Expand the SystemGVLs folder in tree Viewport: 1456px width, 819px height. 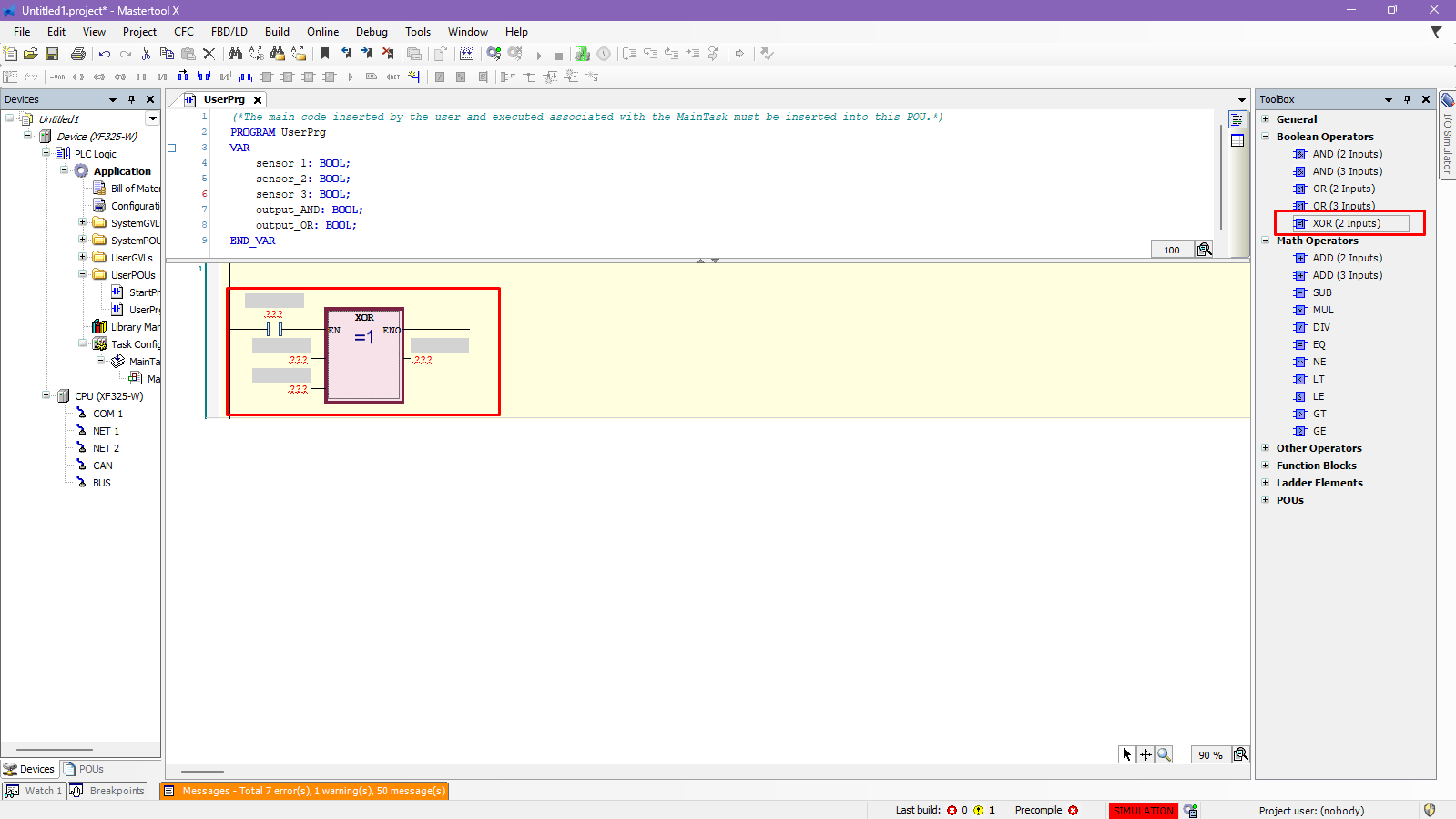tap(82, 223)
